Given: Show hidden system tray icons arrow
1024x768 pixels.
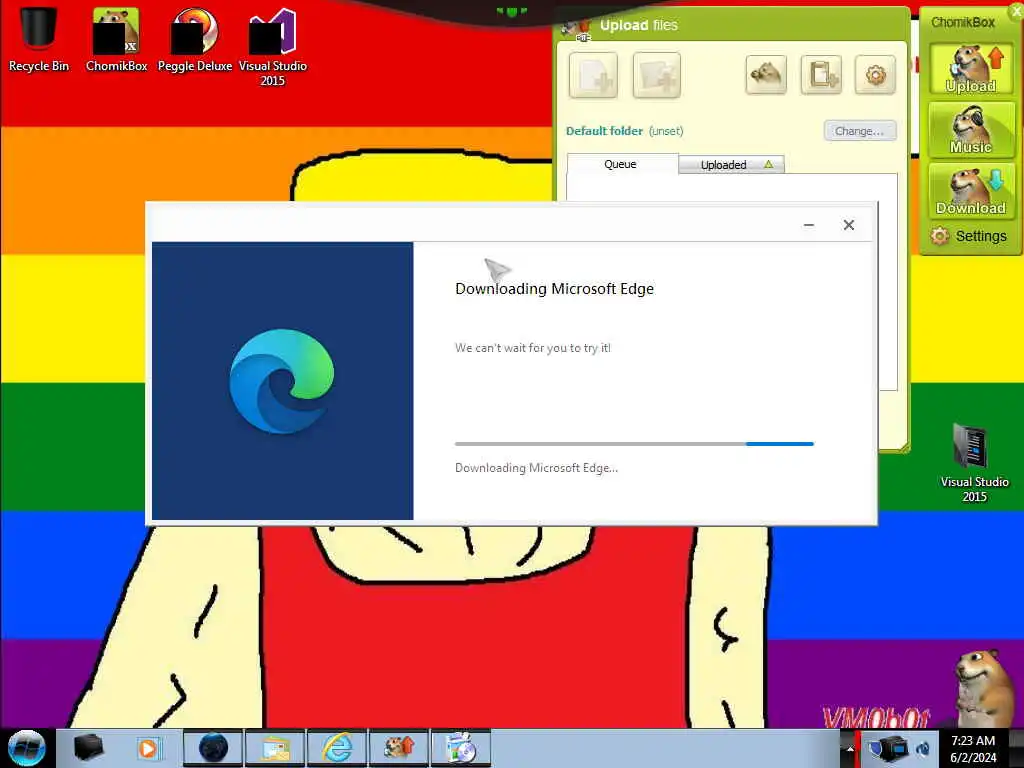Looking at the screenshot, I should 850,748.
